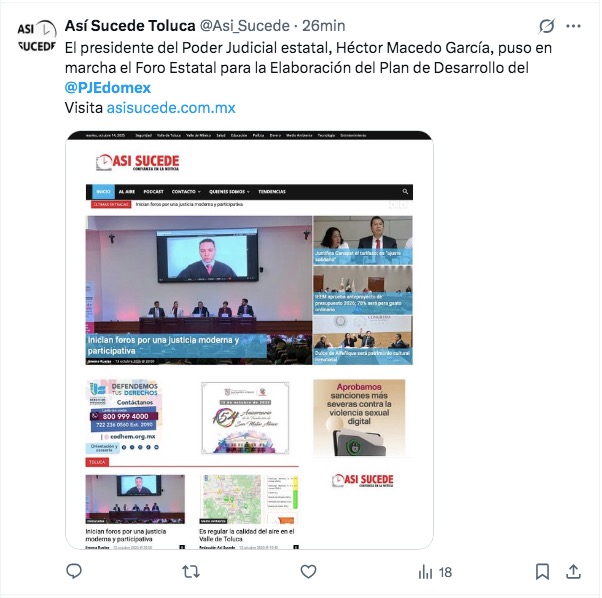
Task: Visit the asisucede.com.mx link
Action: tap(171, 108)
